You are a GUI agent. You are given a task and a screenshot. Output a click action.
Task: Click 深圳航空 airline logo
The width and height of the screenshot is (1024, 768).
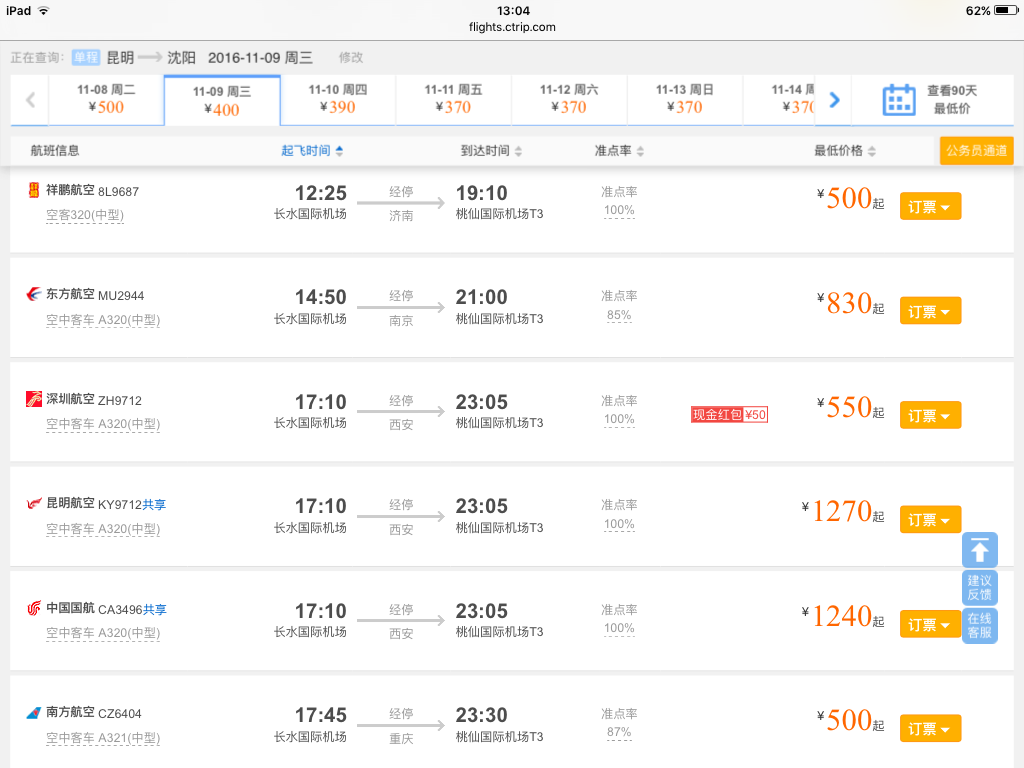33,398
